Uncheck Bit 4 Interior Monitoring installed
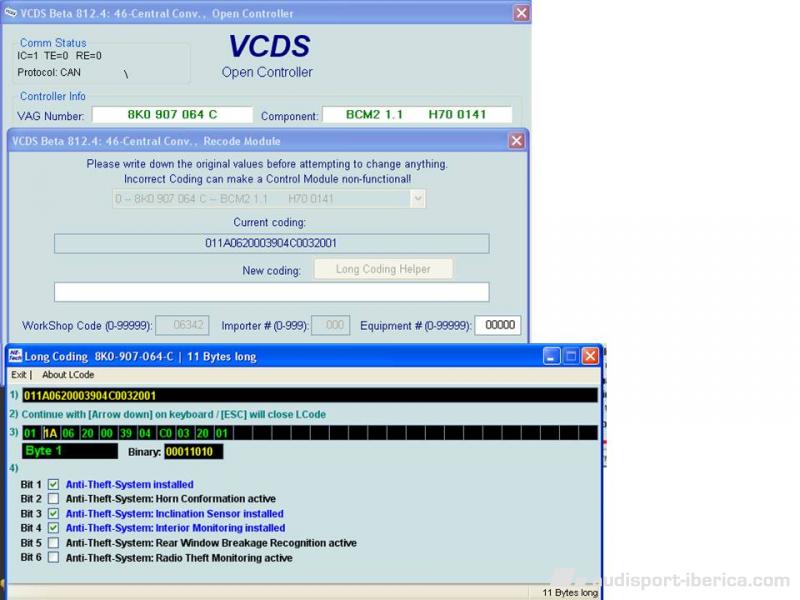 (x=54, y=528)
